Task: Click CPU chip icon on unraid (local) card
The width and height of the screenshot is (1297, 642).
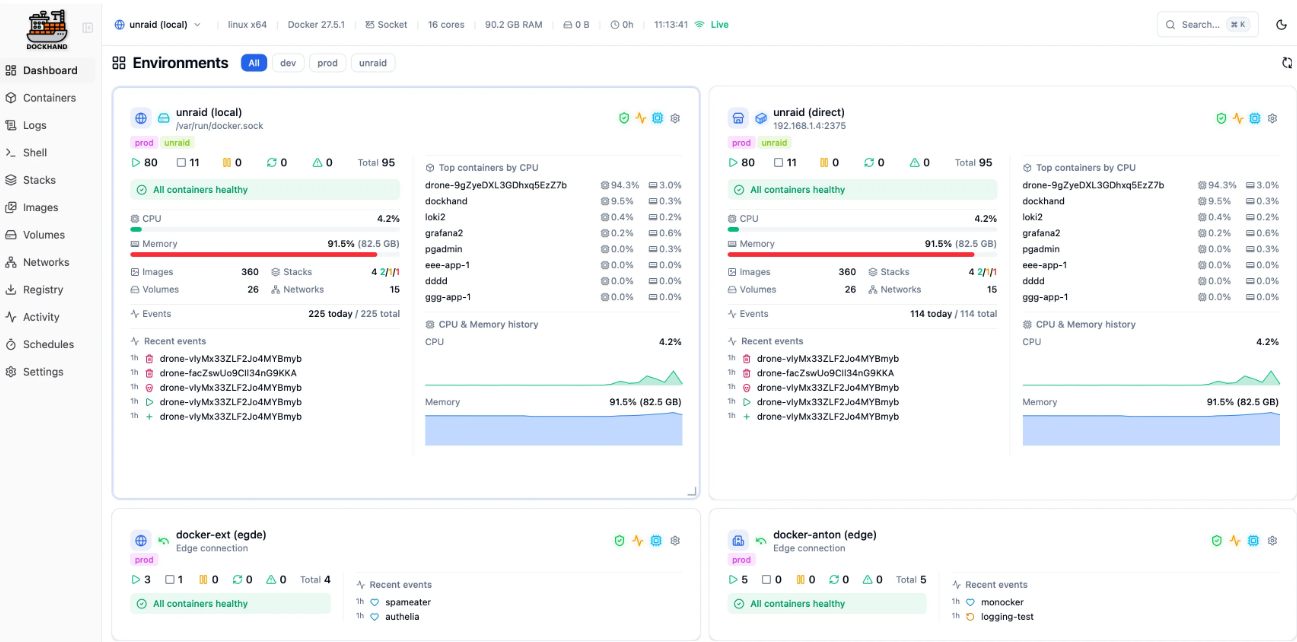Action: click(658, 118)
